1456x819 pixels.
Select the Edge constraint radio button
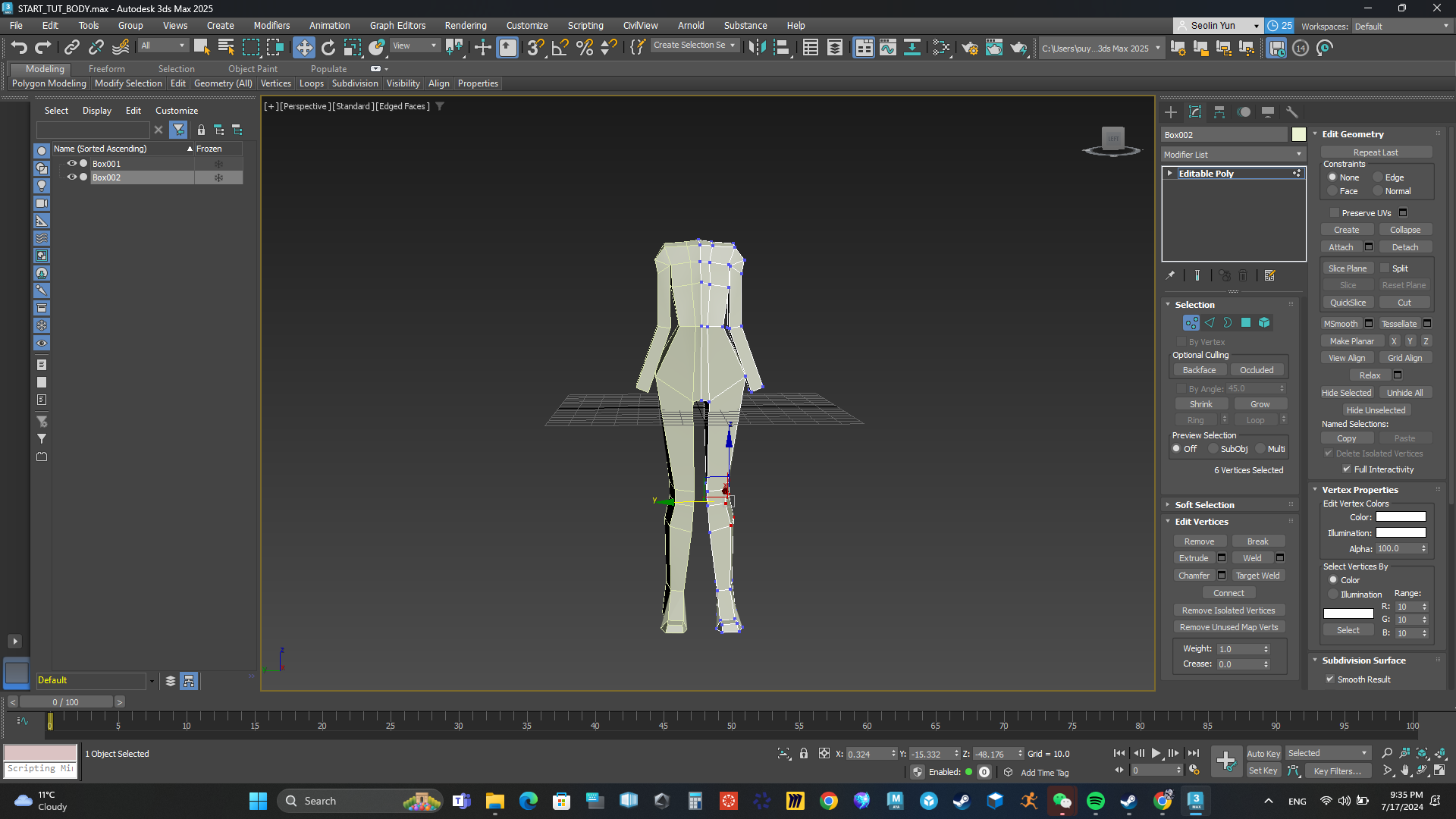click(x=1378, y=177)
